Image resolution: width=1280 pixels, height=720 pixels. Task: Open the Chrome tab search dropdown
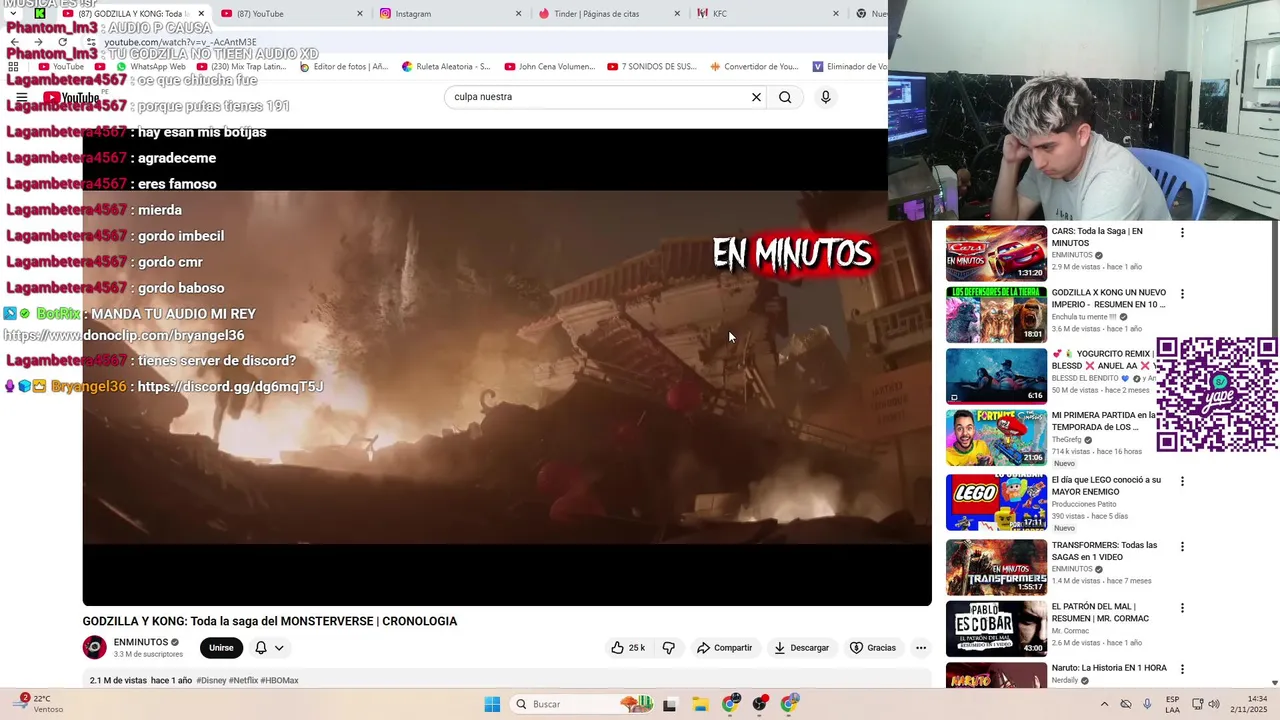(x=13, y=14)
